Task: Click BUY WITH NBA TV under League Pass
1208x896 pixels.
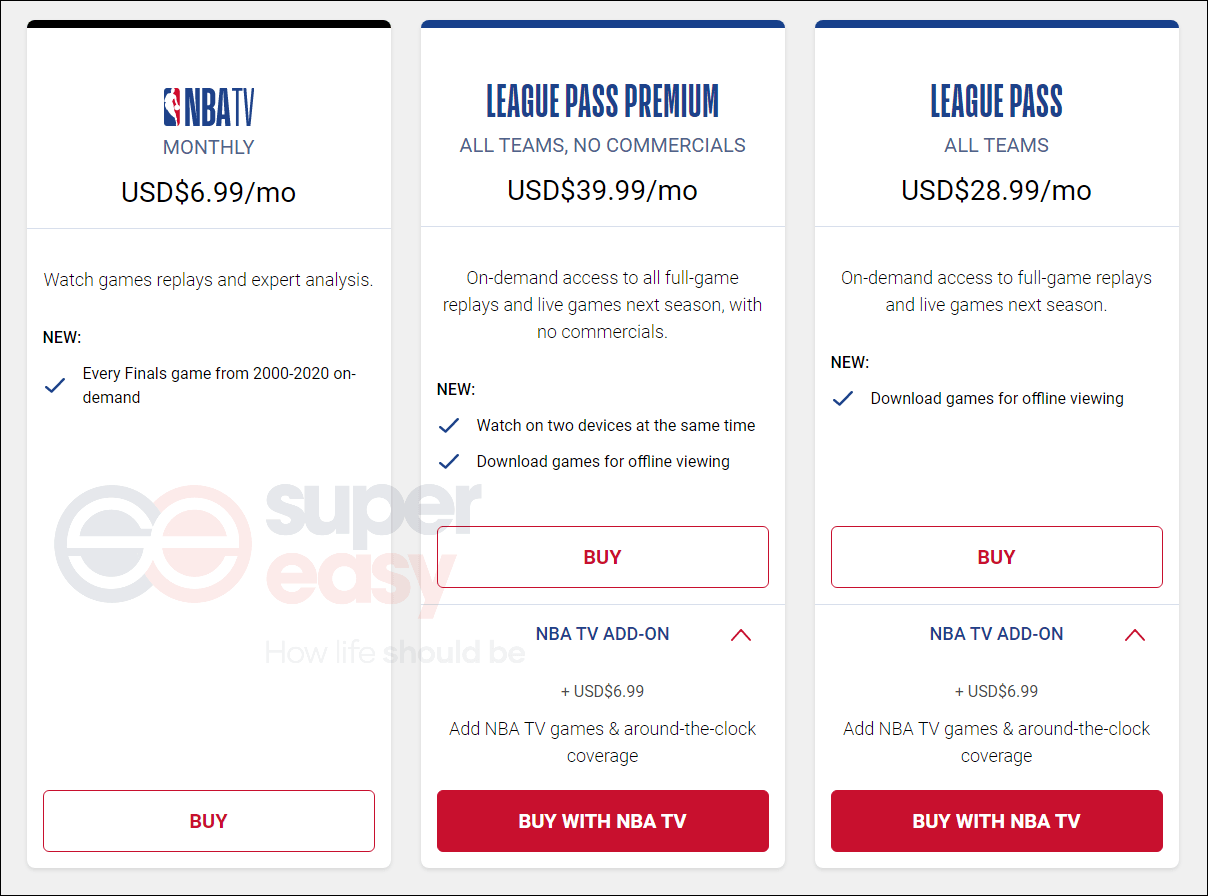Action: click(x=996, y=820)
